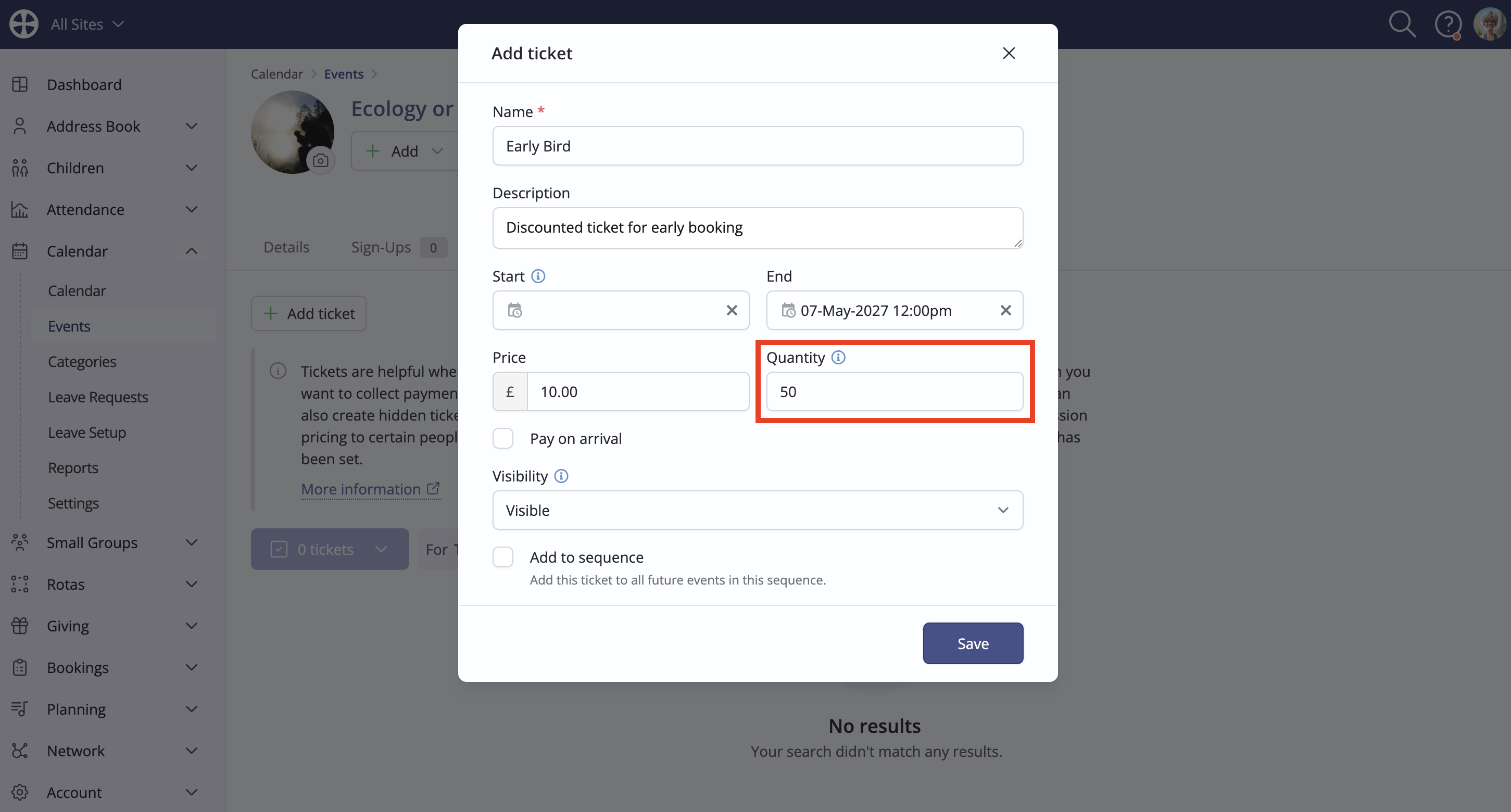Expand the Small Groups sidebar section
Viewport: 1511px width, 812px height.
coord(191,542)
